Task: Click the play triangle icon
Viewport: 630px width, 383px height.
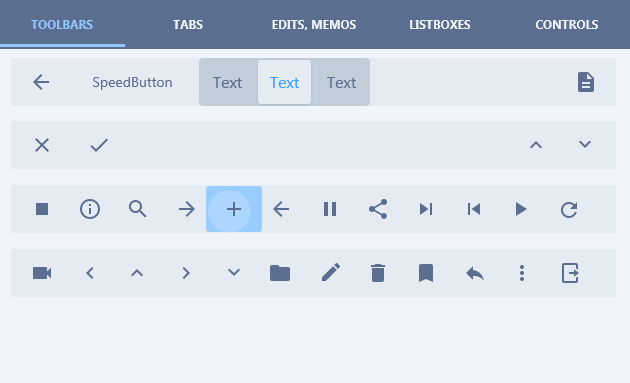Action: [x=521, y=209]
